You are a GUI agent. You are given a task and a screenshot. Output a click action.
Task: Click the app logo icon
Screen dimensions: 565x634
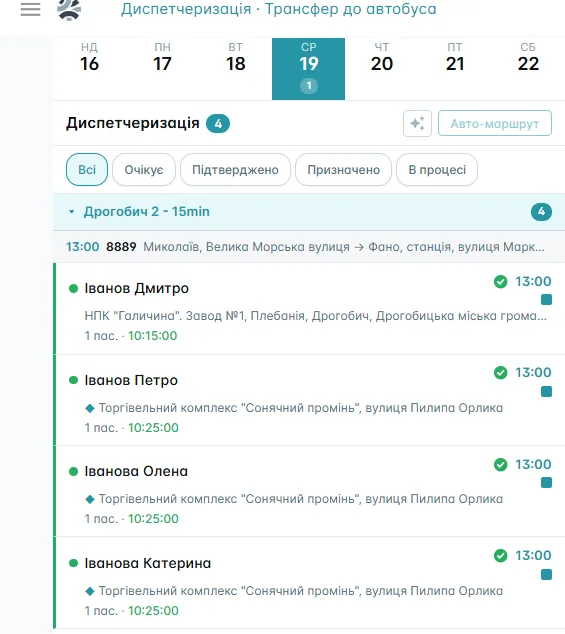click(x=69, y=10)
